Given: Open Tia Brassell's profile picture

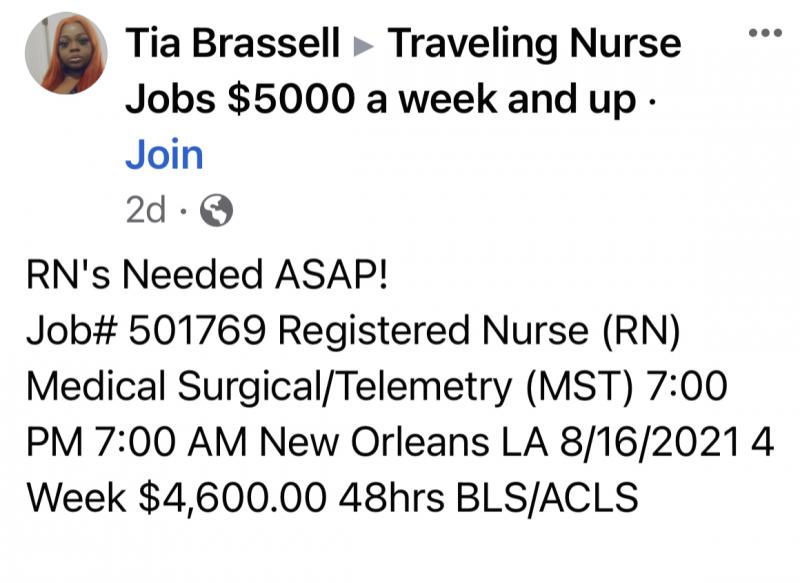Looking at the screenshot, I should [x=66, y=53].
